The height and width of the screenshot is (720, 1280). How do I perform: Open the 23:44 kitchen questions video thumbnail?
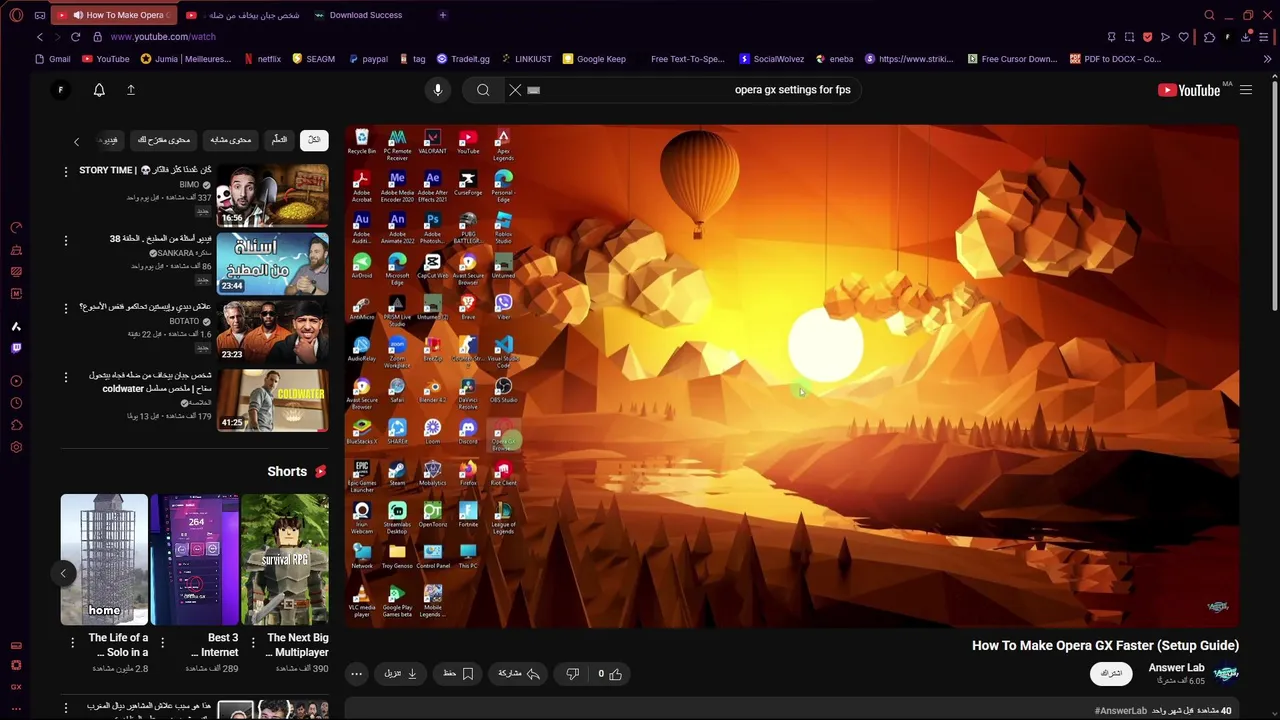click(272, 263)
